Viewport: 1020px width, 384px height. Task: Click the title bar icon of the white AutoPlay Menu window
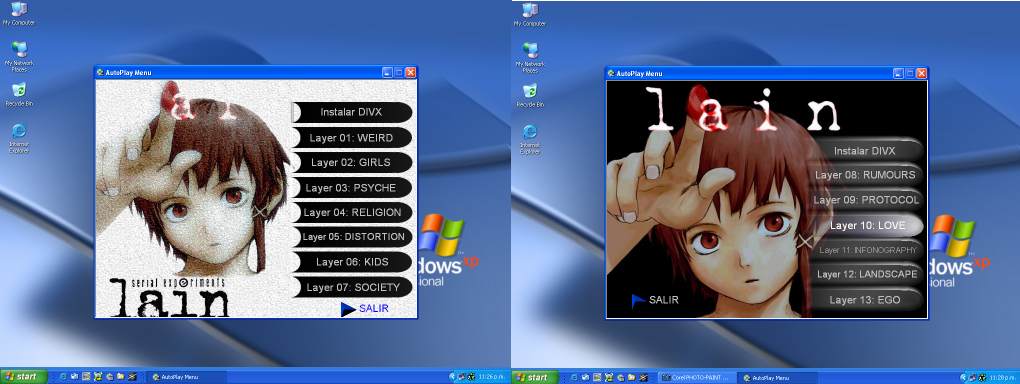100,72
